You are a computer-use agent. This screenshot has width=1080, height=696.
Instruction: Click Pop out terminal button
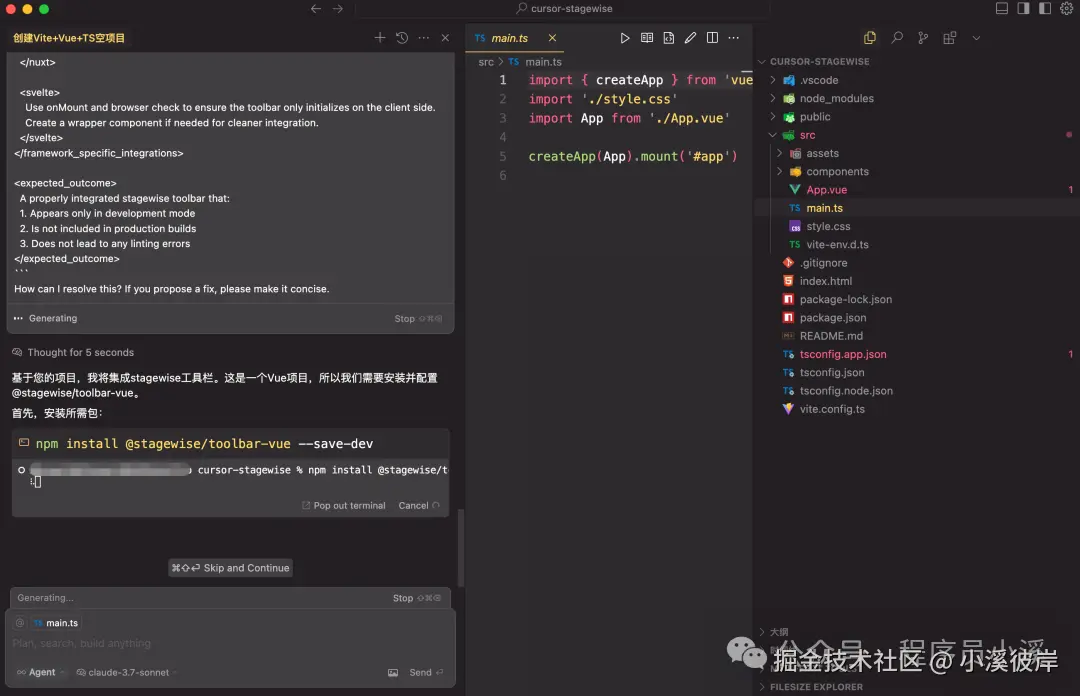pos(343,505)
